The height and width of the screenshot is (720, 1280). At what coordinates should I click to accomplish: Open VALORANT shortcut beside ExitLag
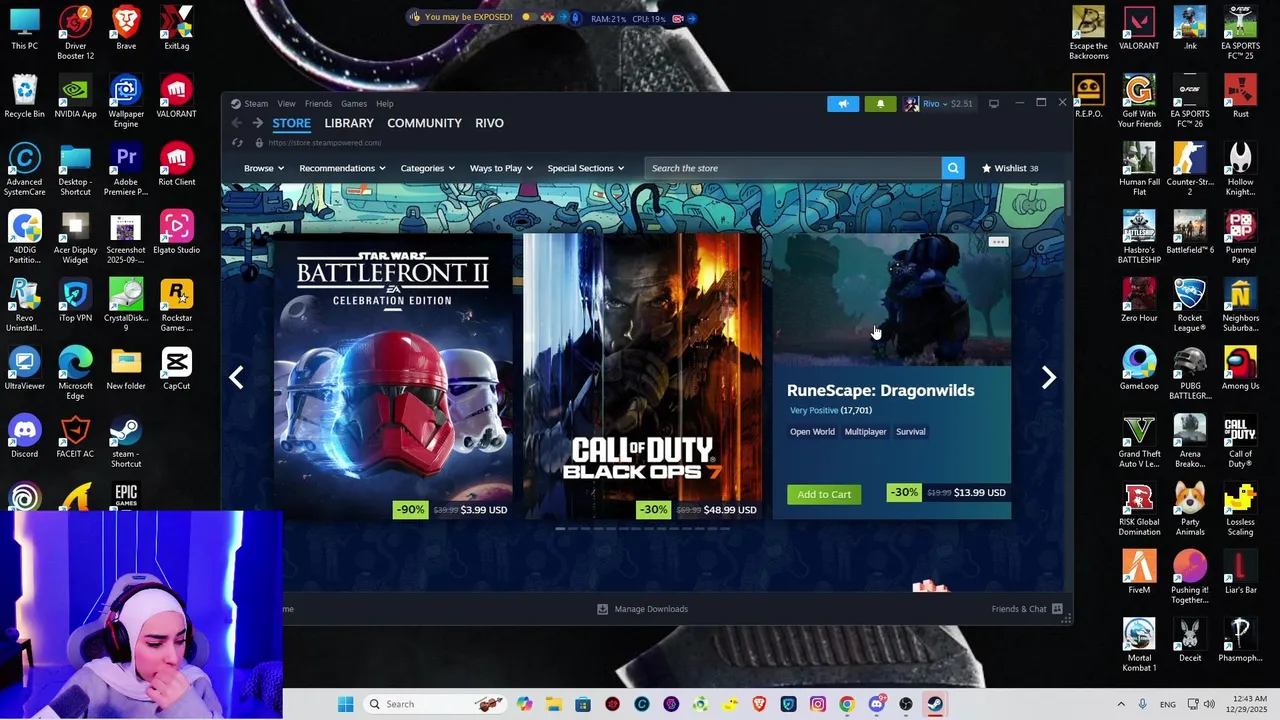click(176, 96)
